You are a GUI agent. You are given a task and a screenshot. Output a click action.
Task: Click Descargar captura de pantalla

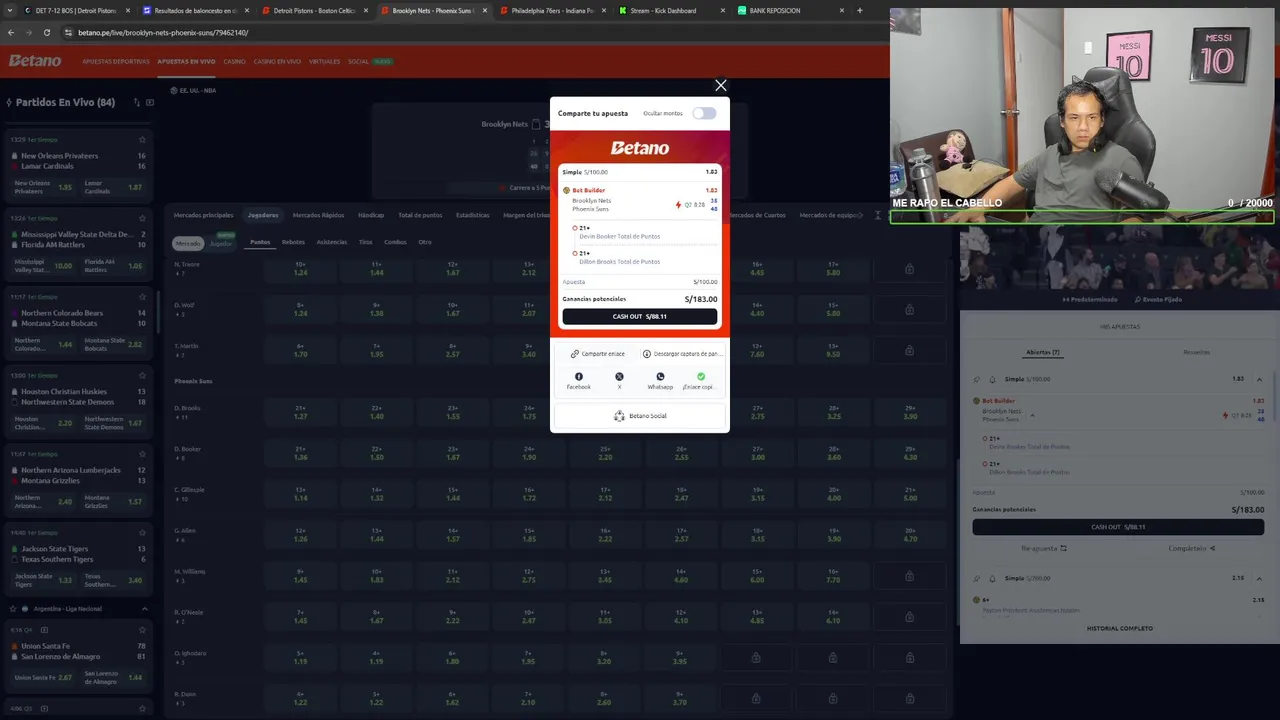[681, 353]
